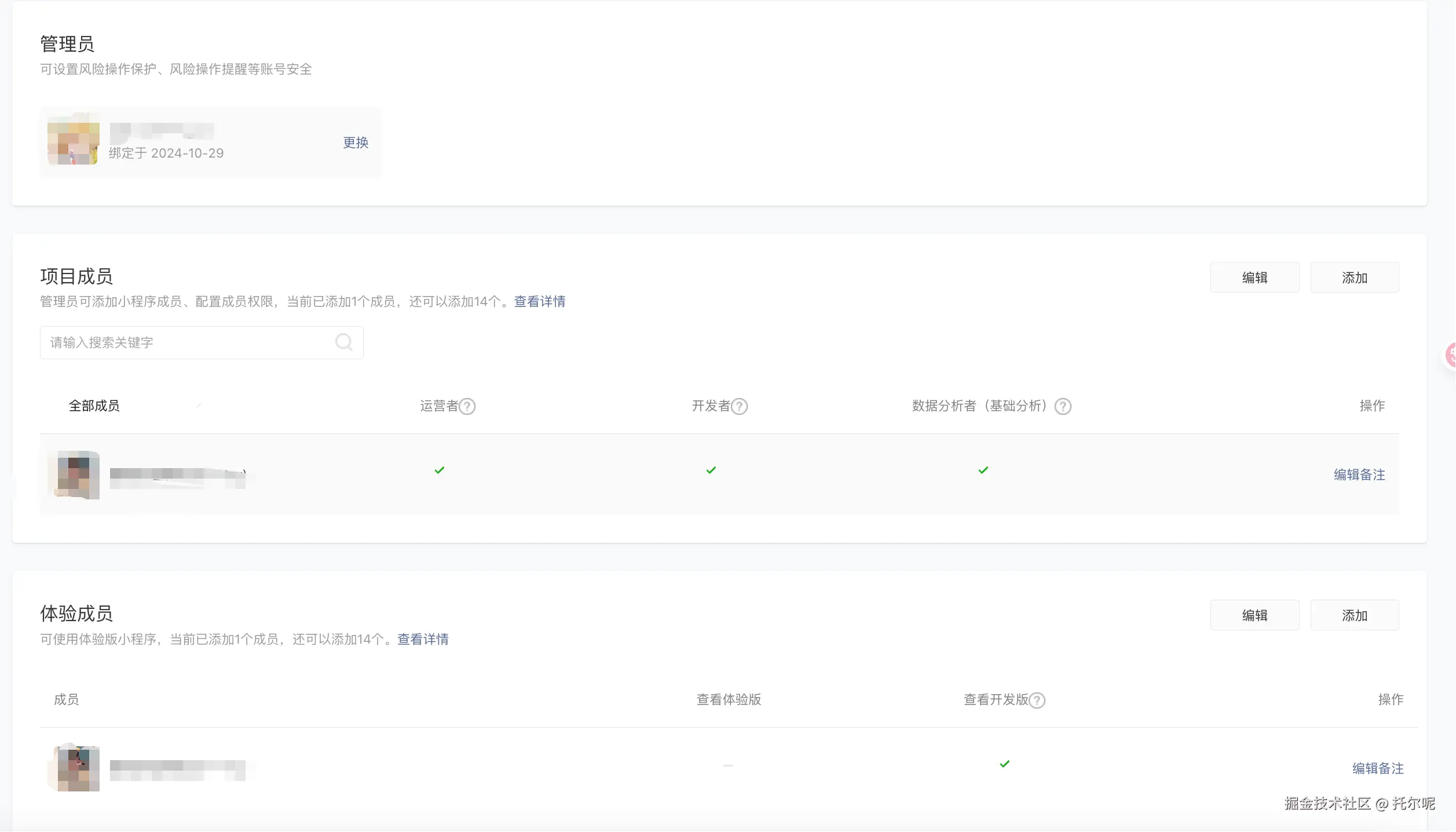Click the search magnifier icon
Screen dimensions: 1456x832
343,342
